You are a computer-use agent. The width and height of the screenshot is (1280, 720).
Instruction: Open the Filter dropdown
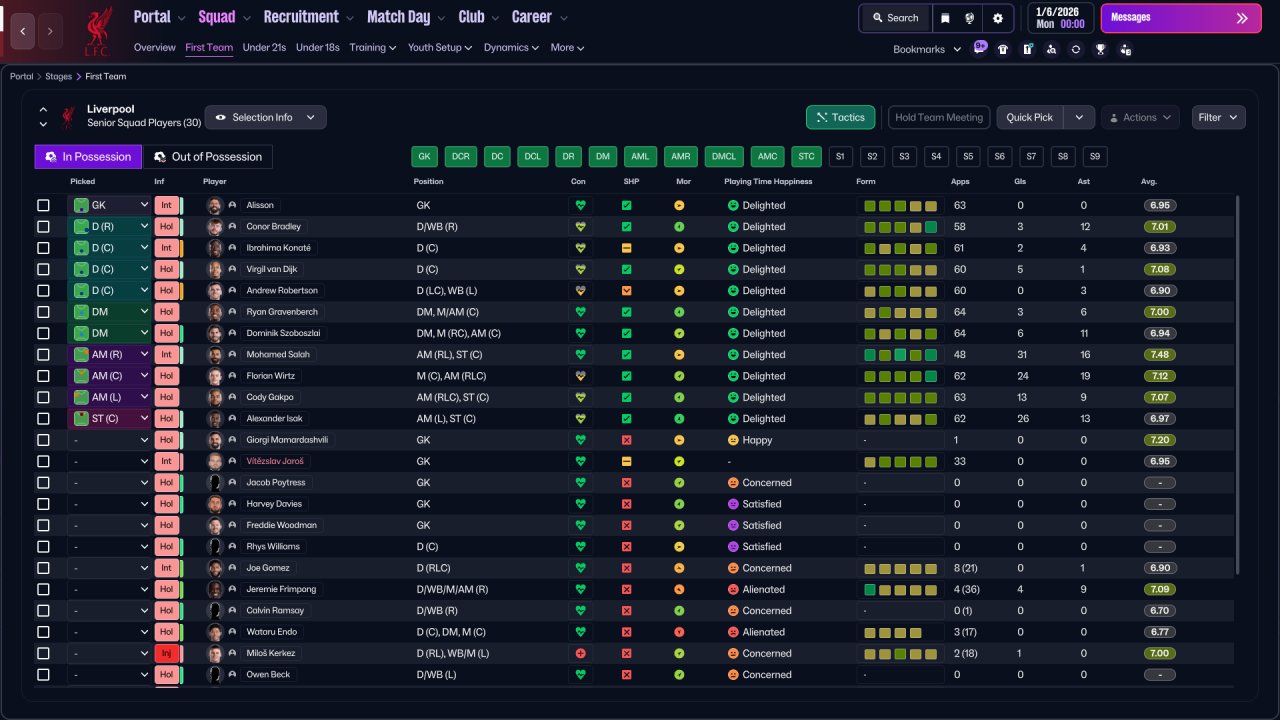click(1218, 118)
